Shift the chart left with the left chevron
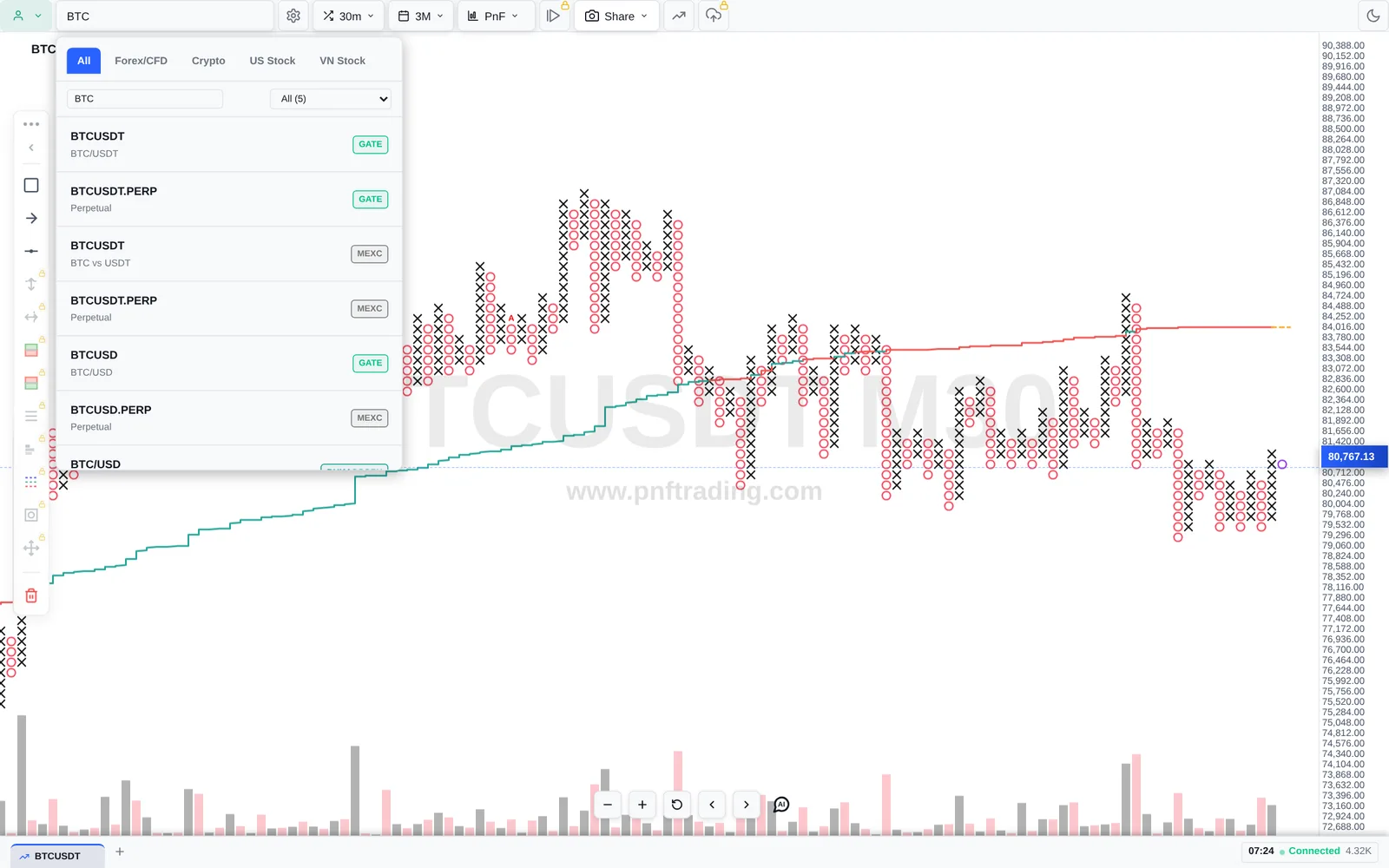The image size is (1389, 868). point(712,805)
